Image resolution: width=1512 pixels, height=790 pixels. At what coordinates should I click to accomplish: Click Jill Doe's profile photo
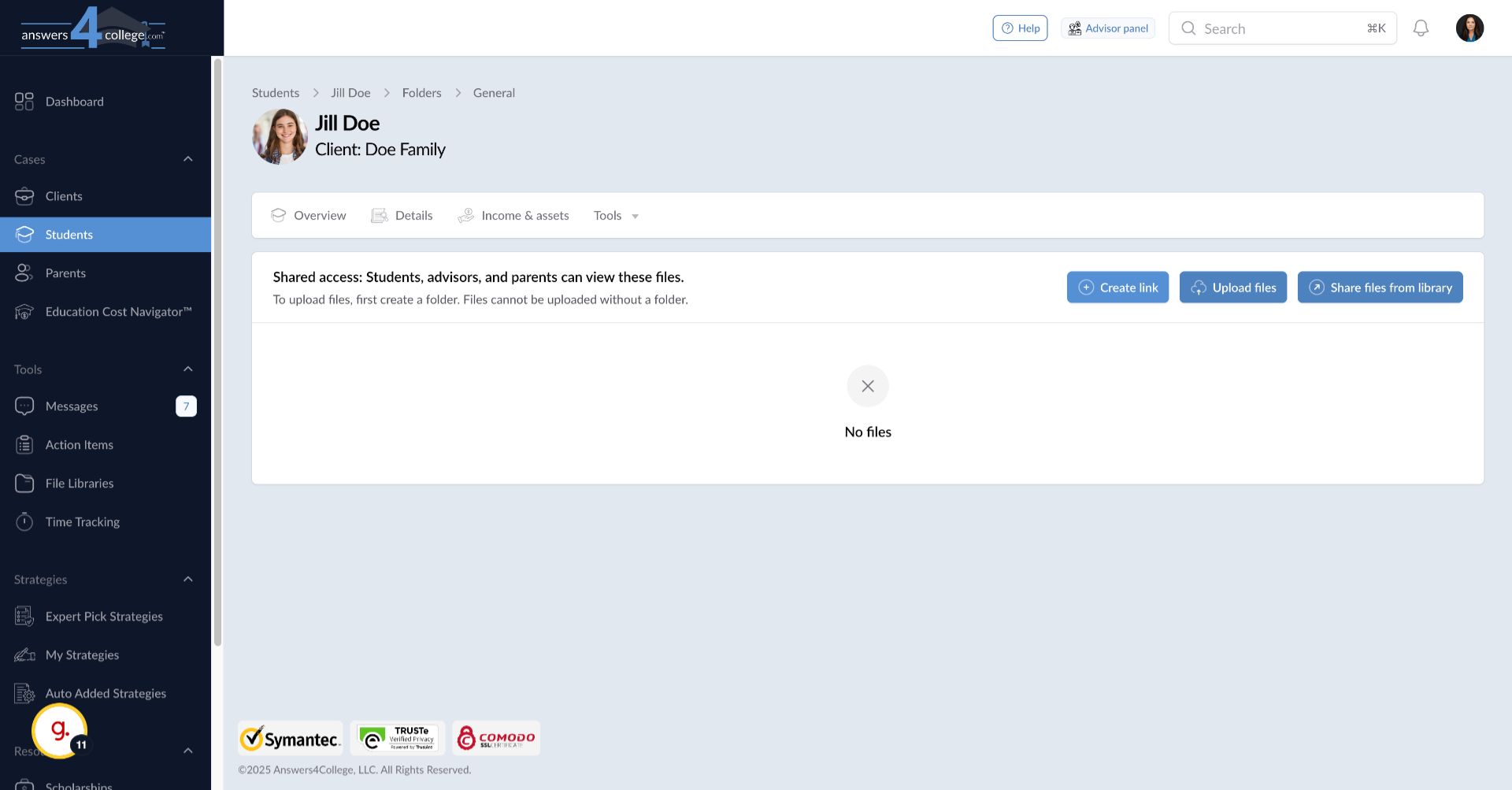click(x=280, y=136)
